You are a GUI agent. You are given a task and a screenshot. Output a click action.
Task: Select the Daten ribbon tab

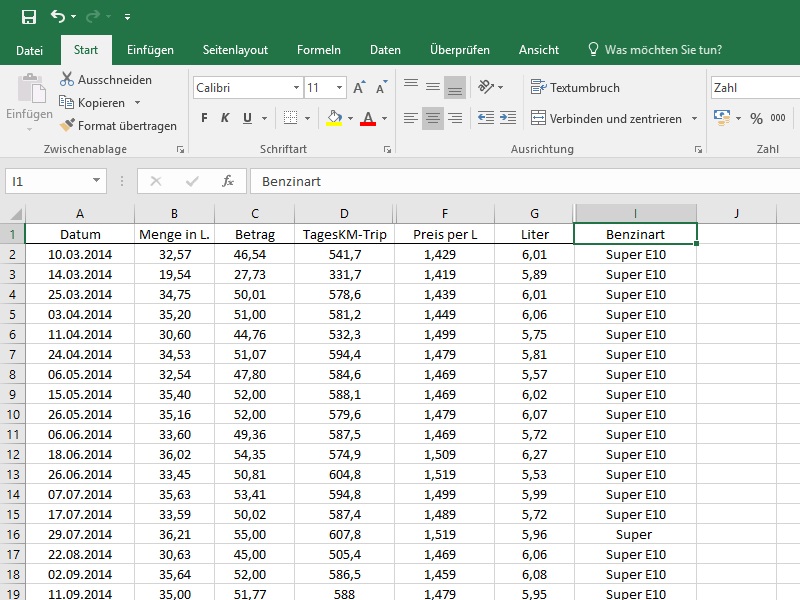point(385,50)
